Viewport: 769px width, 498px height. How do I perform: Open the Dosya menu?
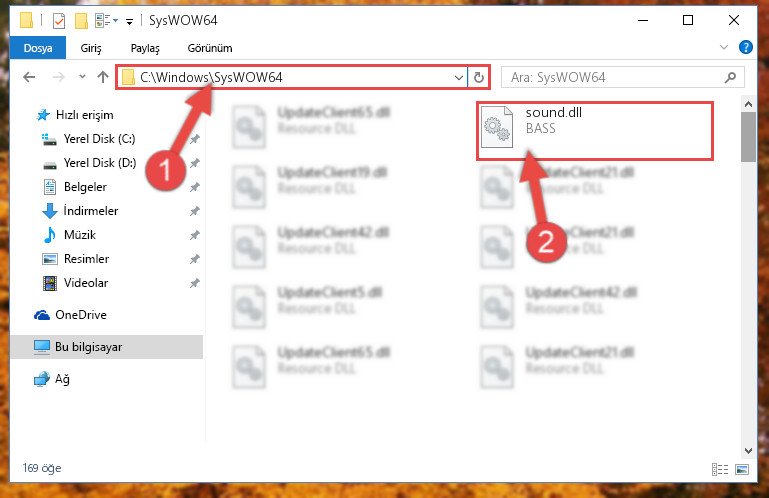tap(38, 48)
